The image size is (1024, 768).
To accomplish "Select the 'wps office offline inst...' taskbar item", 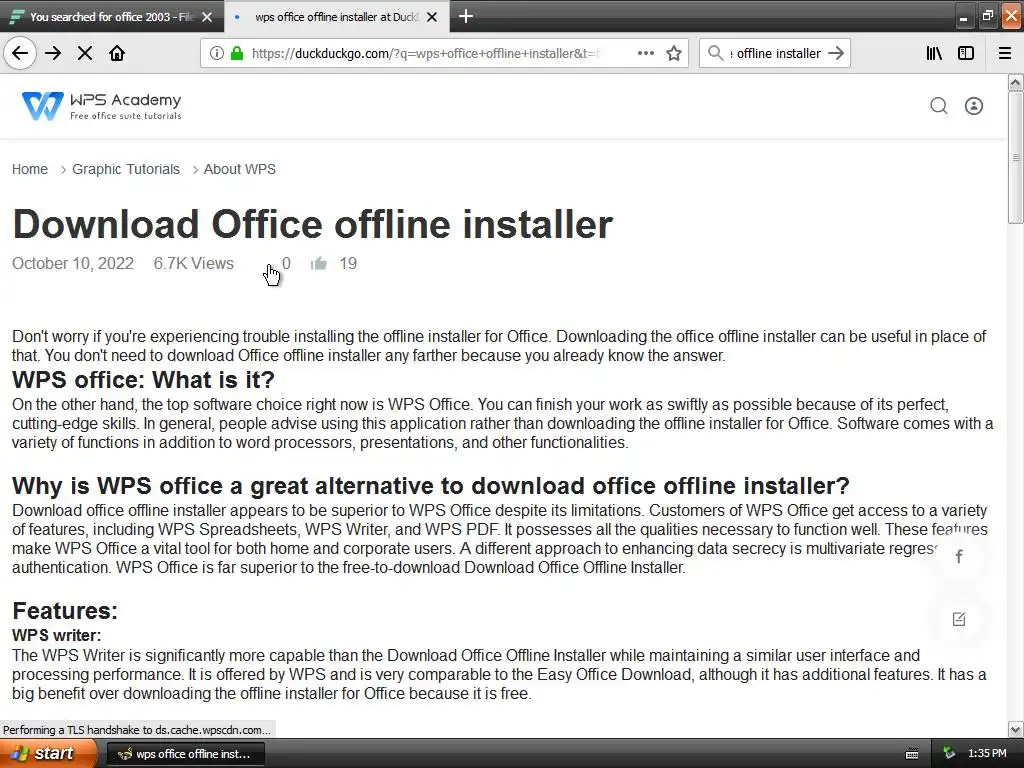I will click(185, 754).
